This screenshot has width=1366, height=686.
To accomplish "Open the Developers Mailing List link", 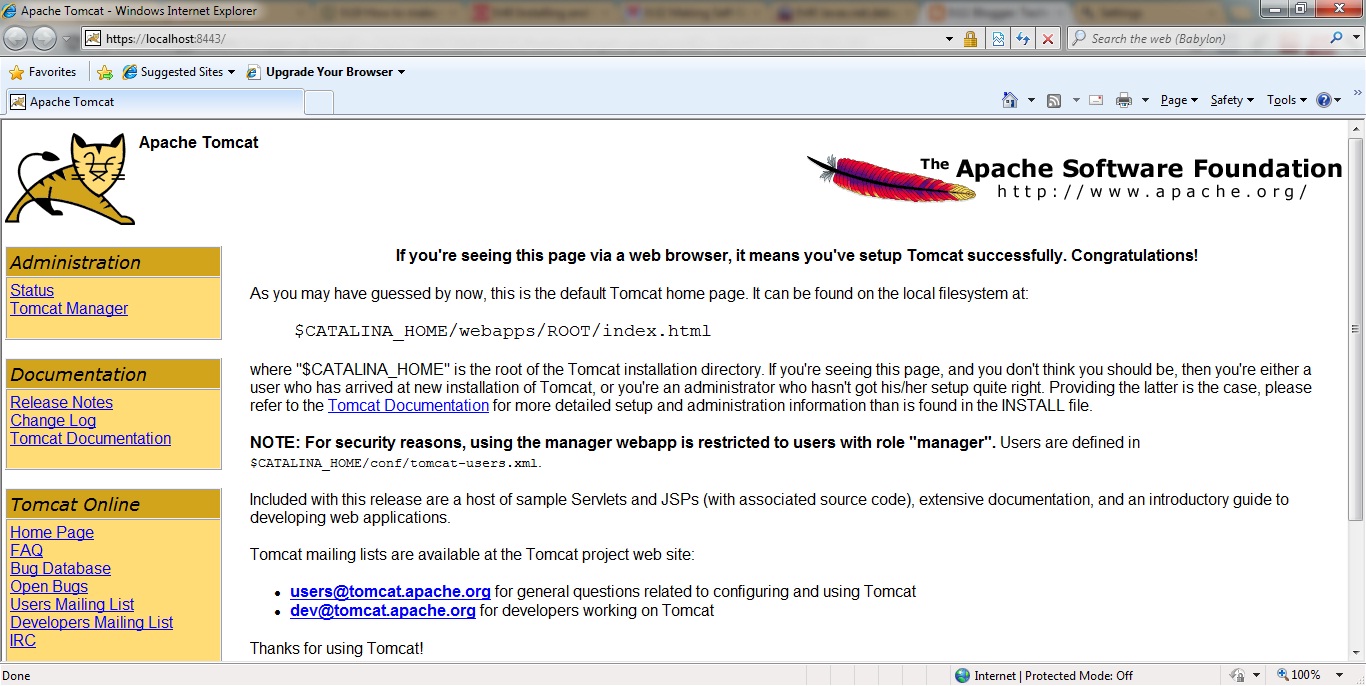I will [x=91, y=622].
